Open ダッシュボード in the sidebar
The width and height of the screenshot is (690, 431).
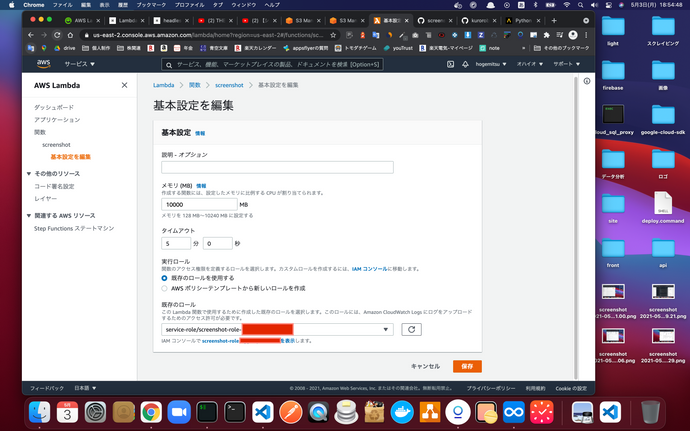point(54,107)
